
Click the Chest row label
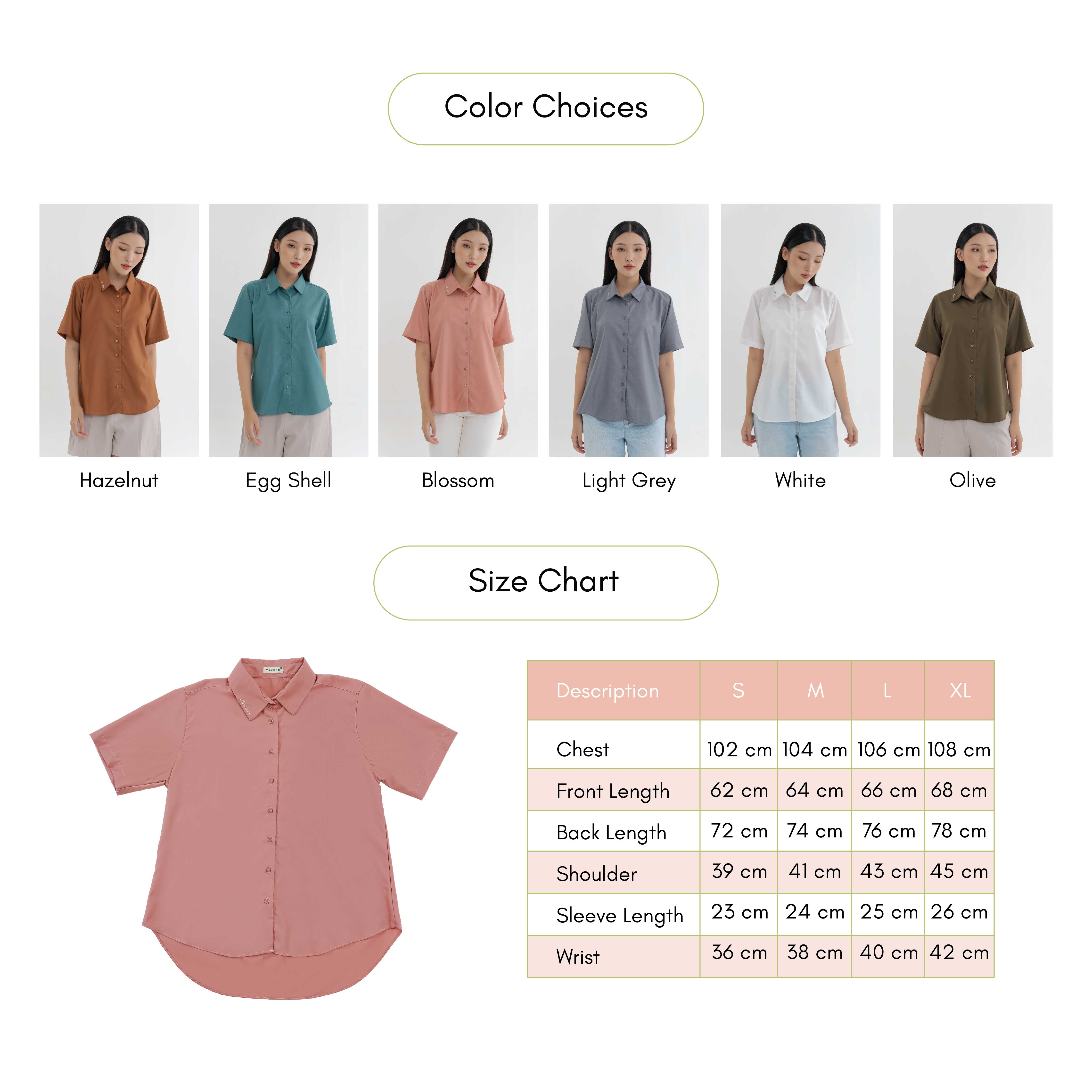[583, 750]
